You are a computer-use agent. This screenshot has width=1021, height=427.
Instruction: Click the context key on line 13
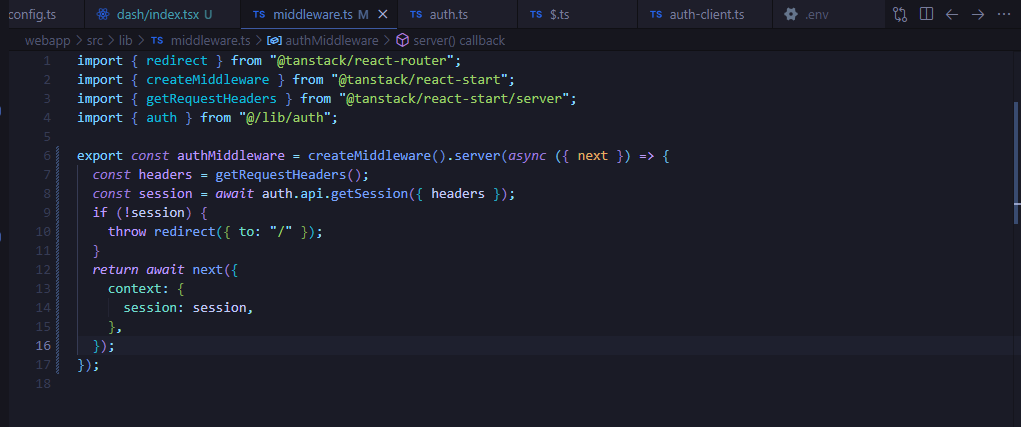click(x=135, y=288)
